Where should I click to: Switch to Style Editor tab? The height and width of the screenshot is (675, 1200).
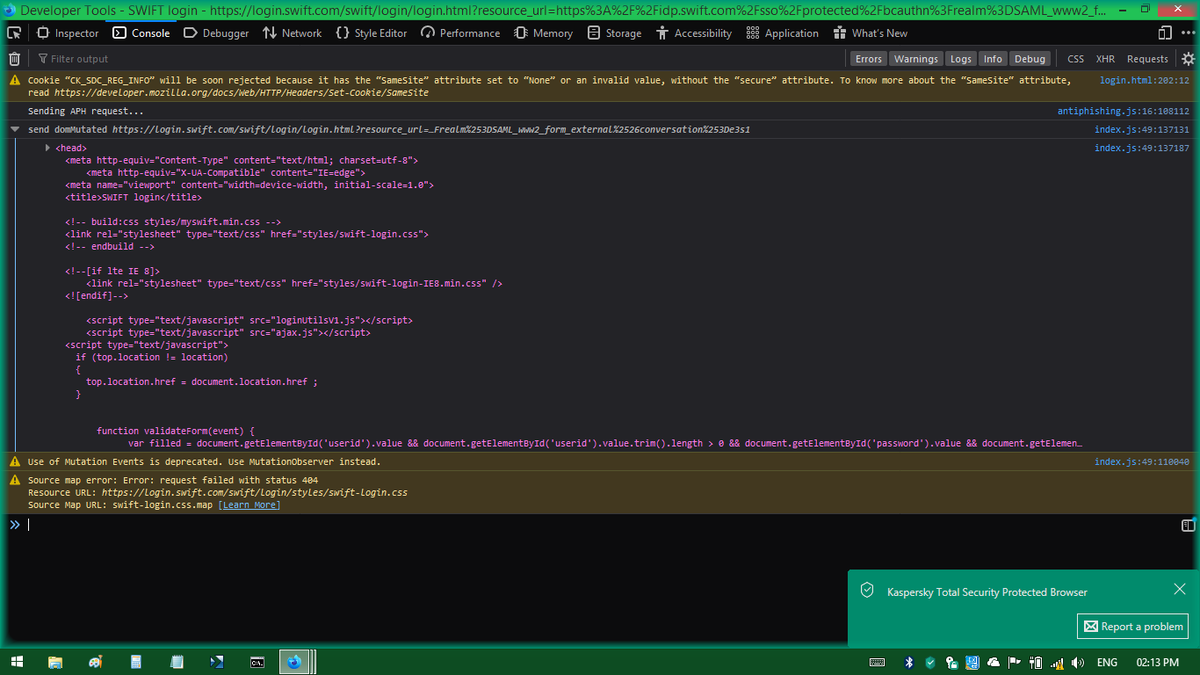372,33
